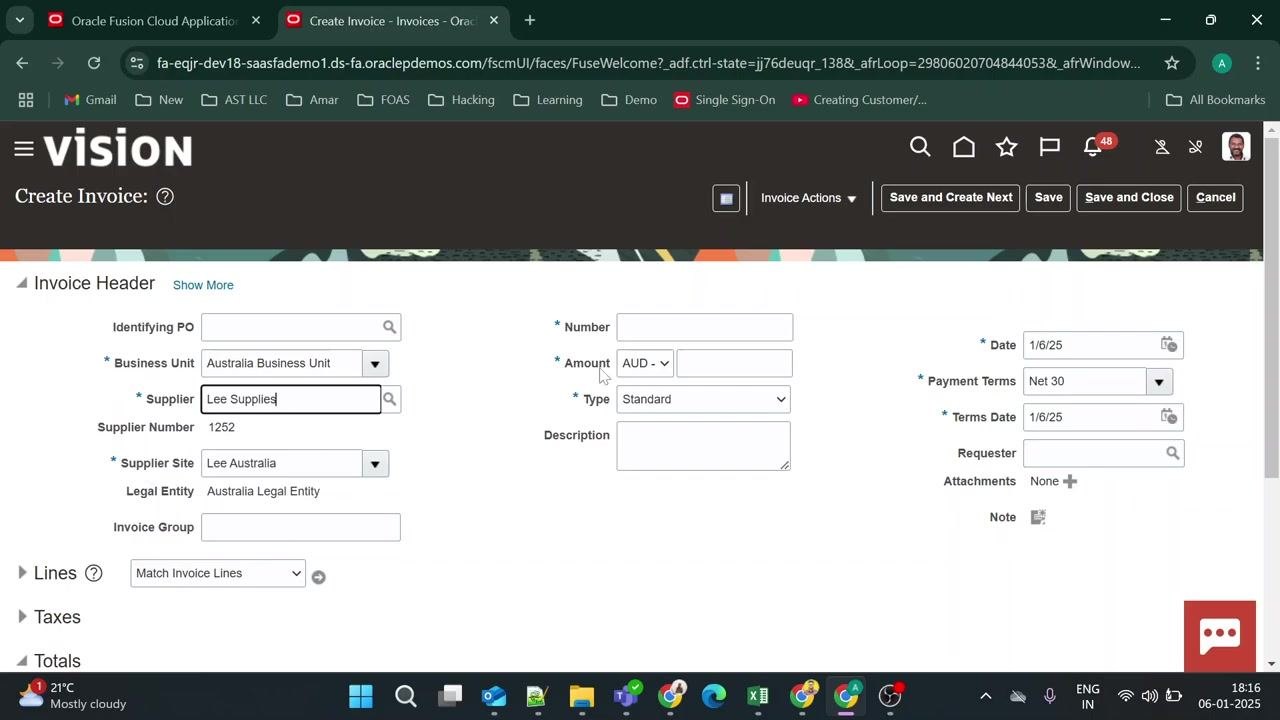Click the invoice Number field
The image size is (1280, 720).
click(x=705, y=327)
